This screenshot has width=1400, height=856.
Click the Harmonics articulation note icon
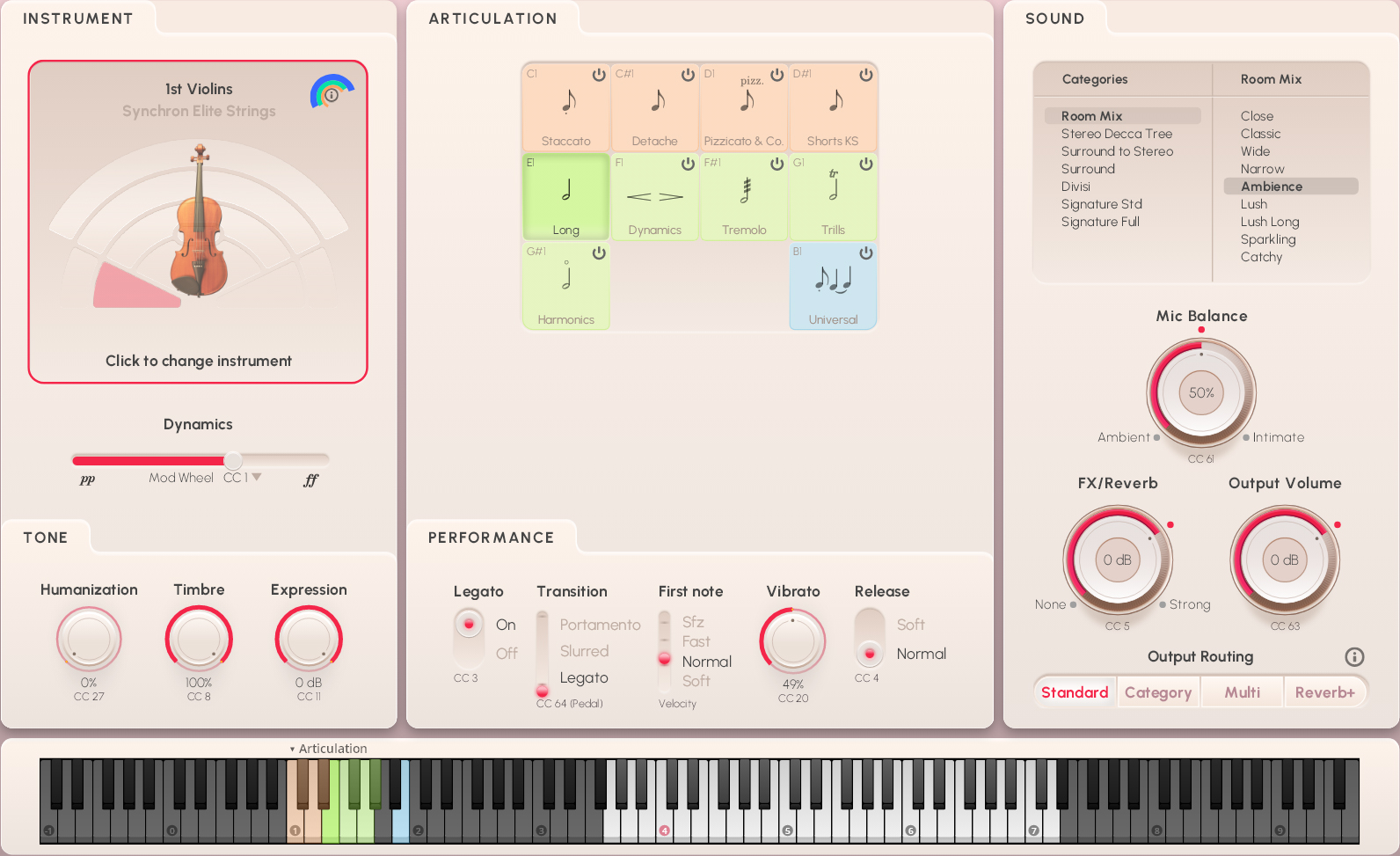[x=566, y=277]
